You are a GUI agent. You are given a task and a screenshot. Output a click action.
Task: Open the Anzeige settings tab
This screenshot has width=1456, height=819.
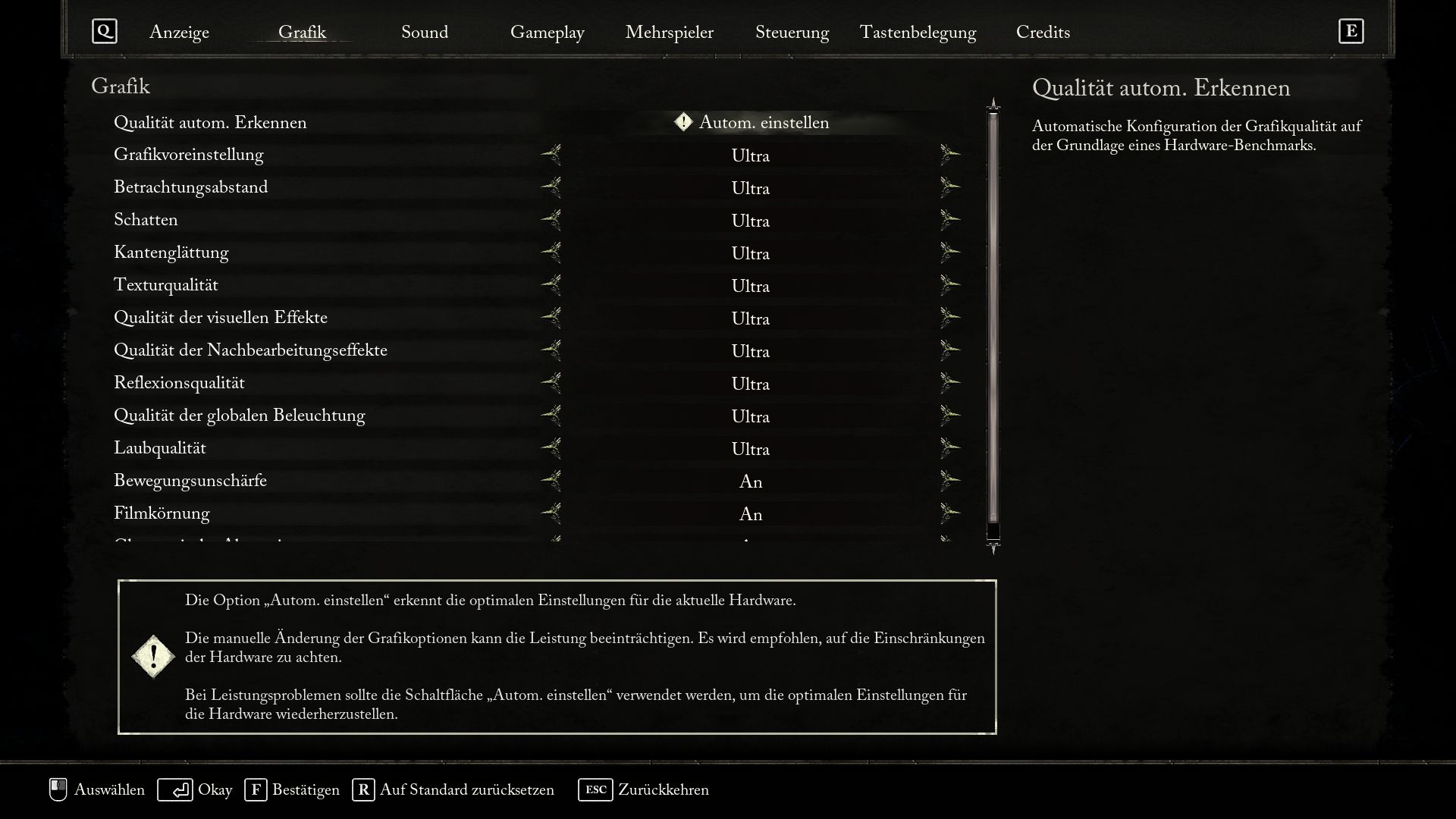pyautogui.click(x=179, y=31)
